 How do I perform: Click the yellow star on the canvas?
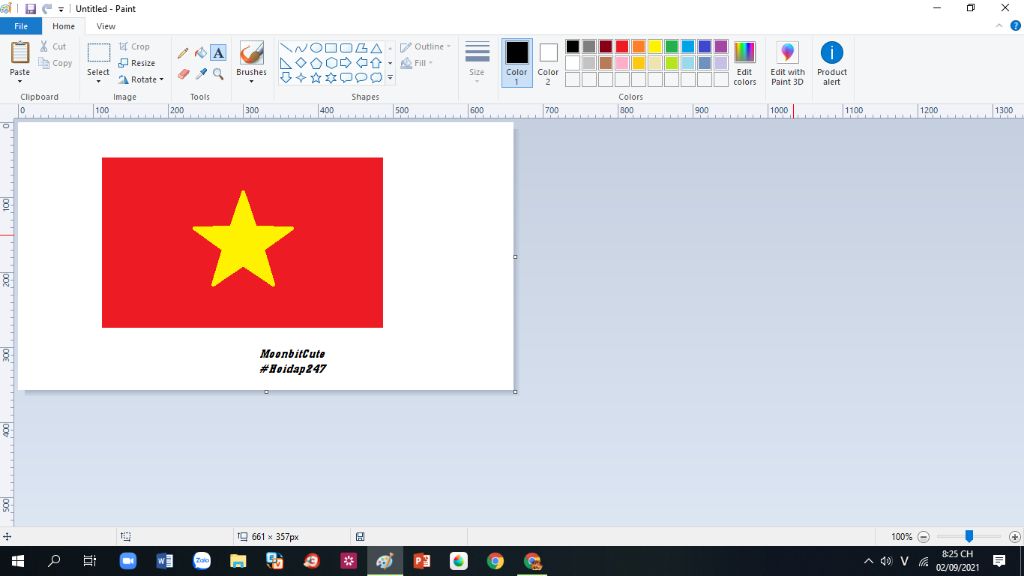(x=243, y=240)
